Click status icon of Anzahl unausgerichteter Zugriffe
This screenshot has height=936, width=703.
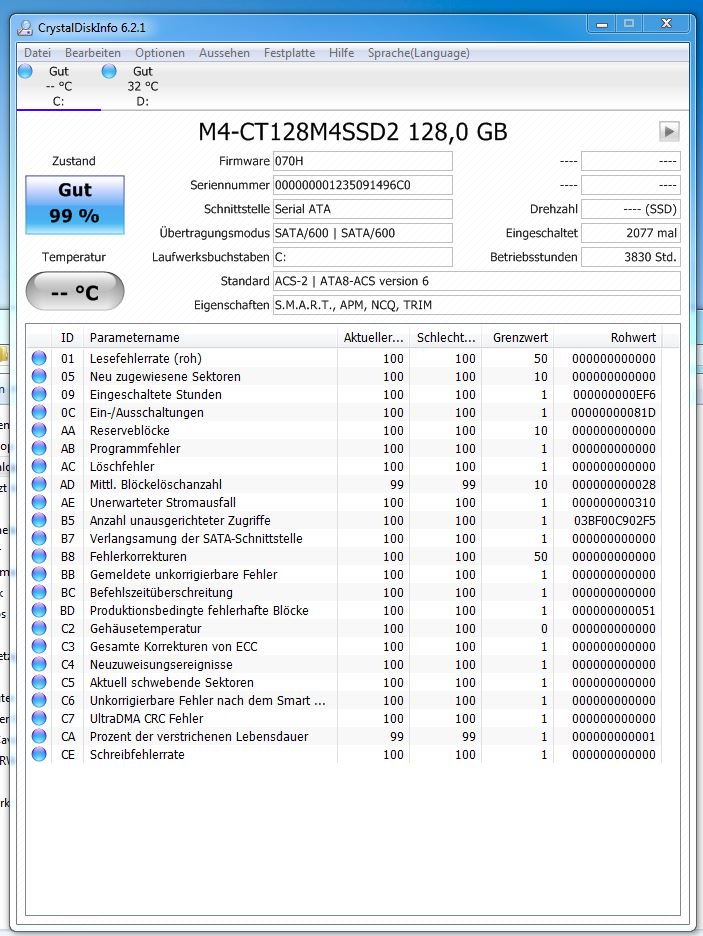(39, 520)
